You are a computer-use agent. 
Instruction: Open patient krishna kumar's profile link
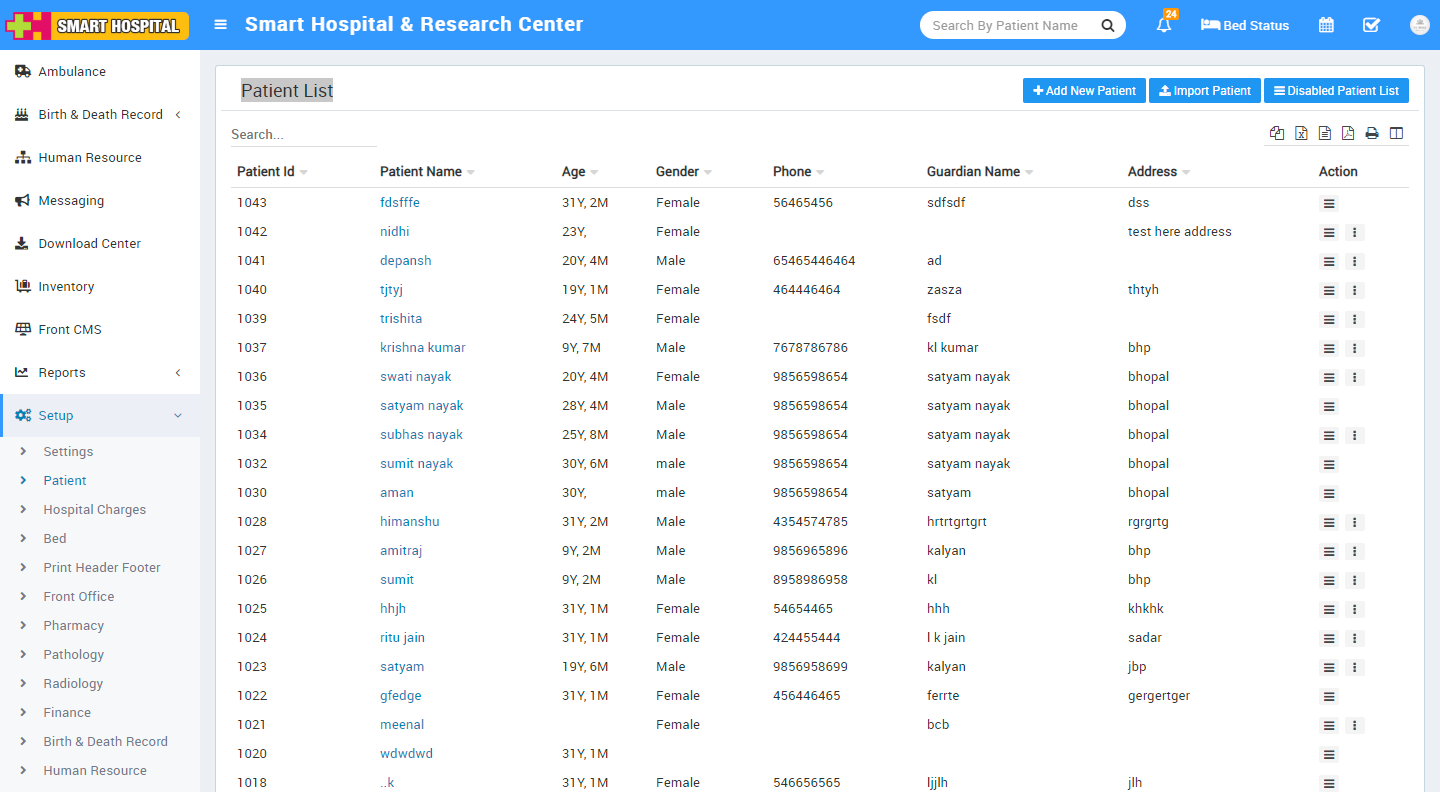pos(422,348)
